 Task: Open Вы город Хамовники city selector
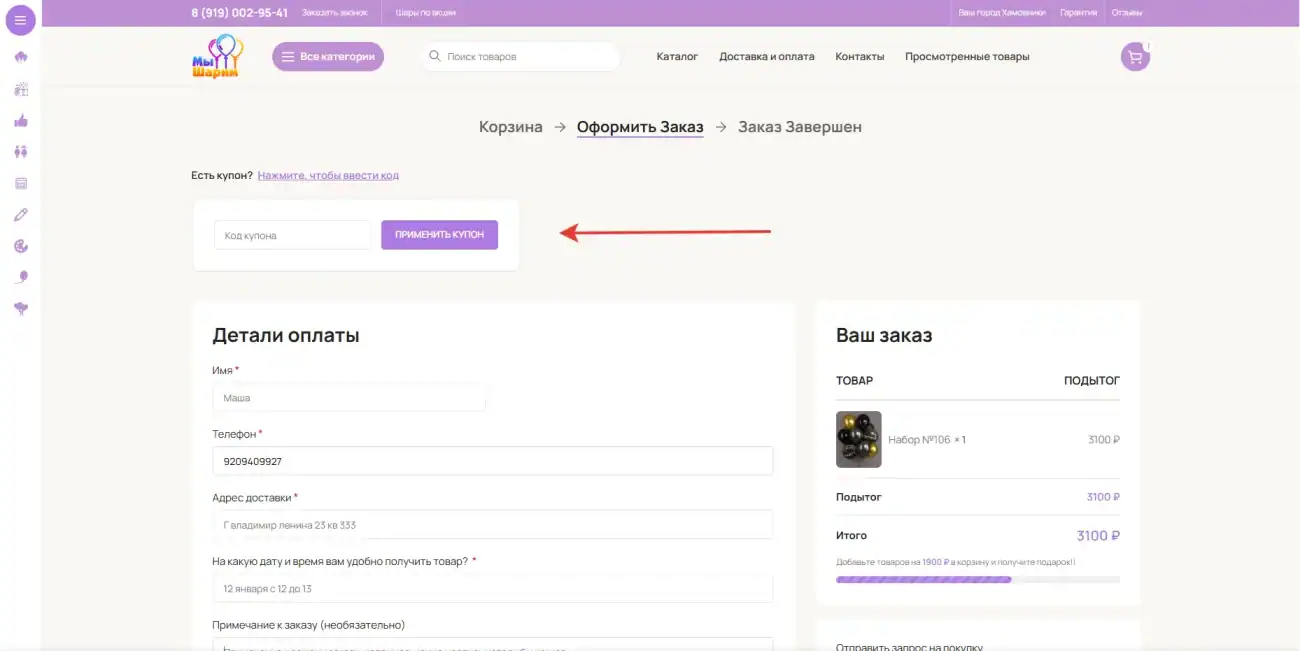(x=1001, y=13)
